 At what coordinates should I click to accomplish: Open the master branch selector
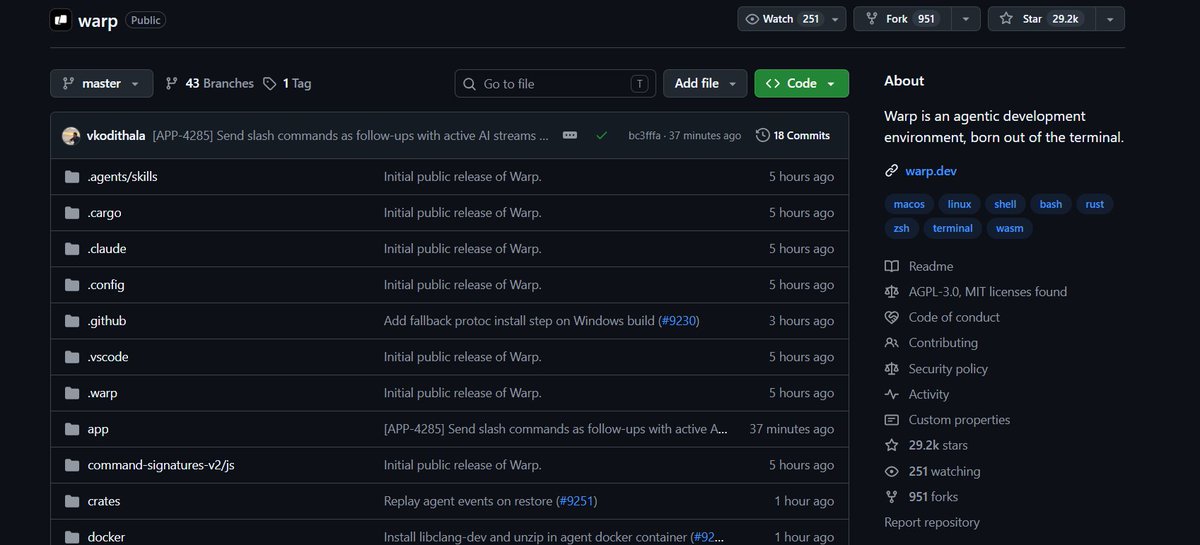coord(101,84)
